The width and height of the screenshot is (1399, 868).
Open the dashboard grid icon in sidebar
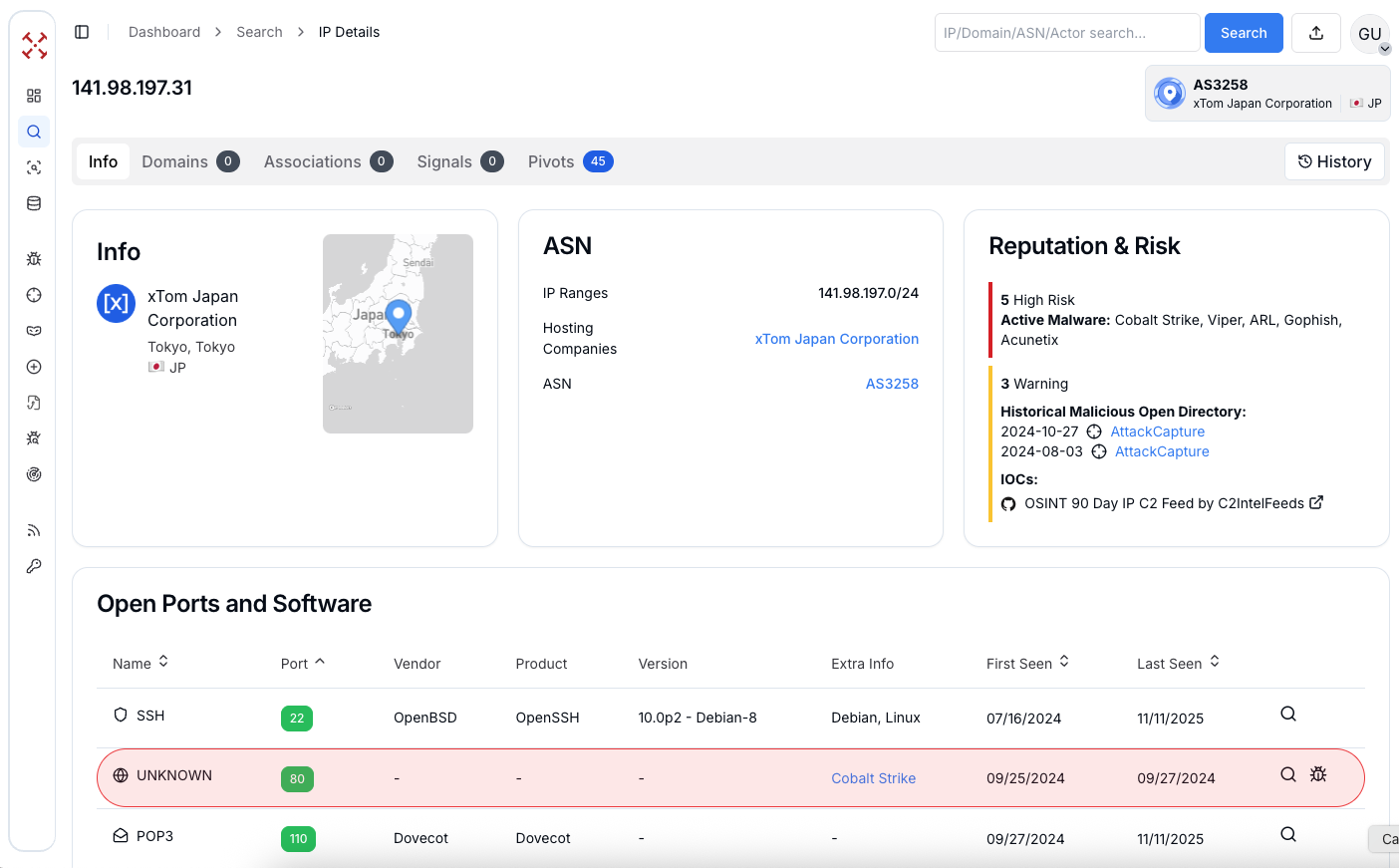[34, 96]
